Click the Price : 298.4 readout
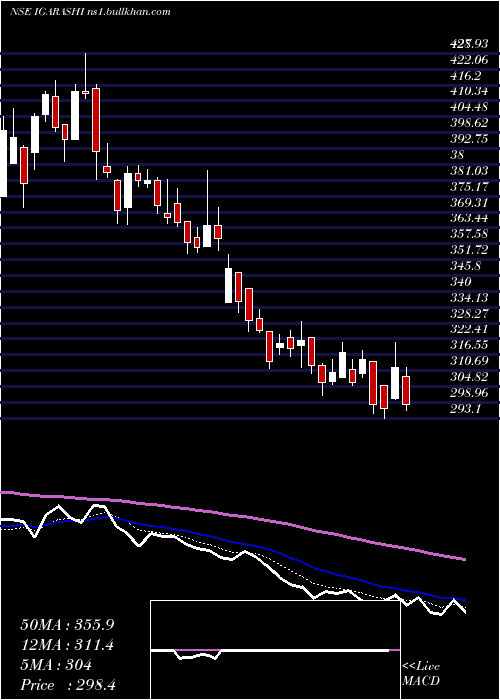This screenshot has height=700, width=500. (x=67, y=685)
